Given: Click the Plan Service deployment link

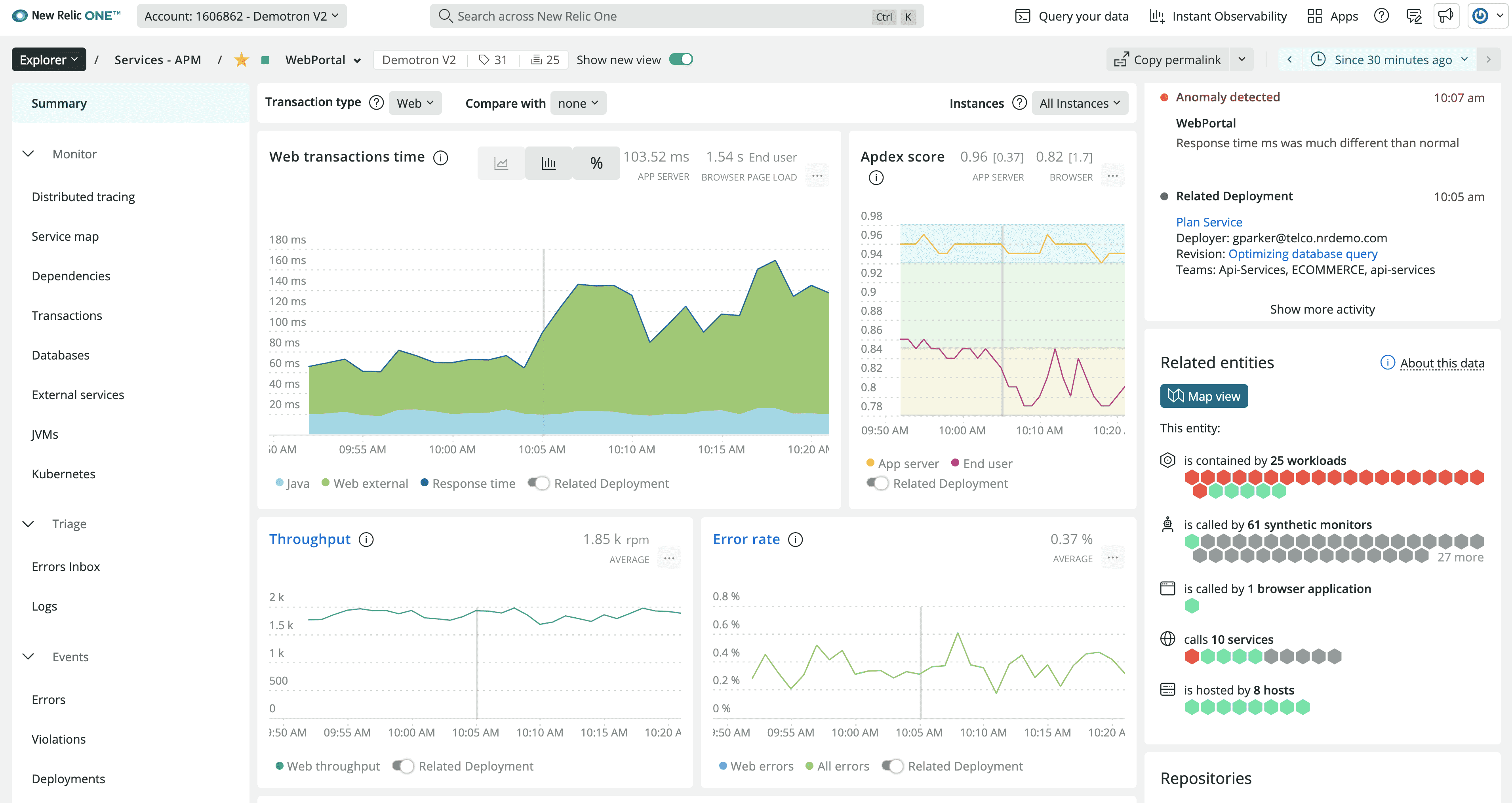Looking at the screenshot, I should [1209, 222].
